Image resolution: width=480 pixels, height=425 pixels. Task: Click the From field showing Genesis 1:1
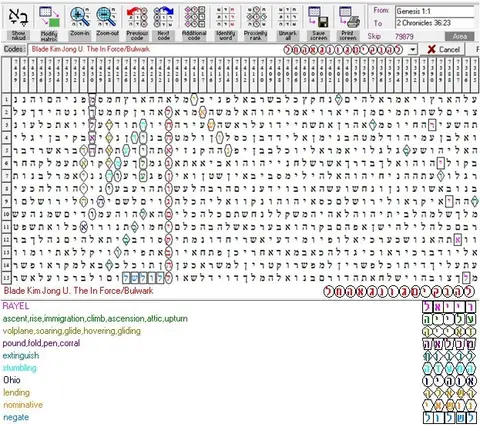(x=435, y=11)
